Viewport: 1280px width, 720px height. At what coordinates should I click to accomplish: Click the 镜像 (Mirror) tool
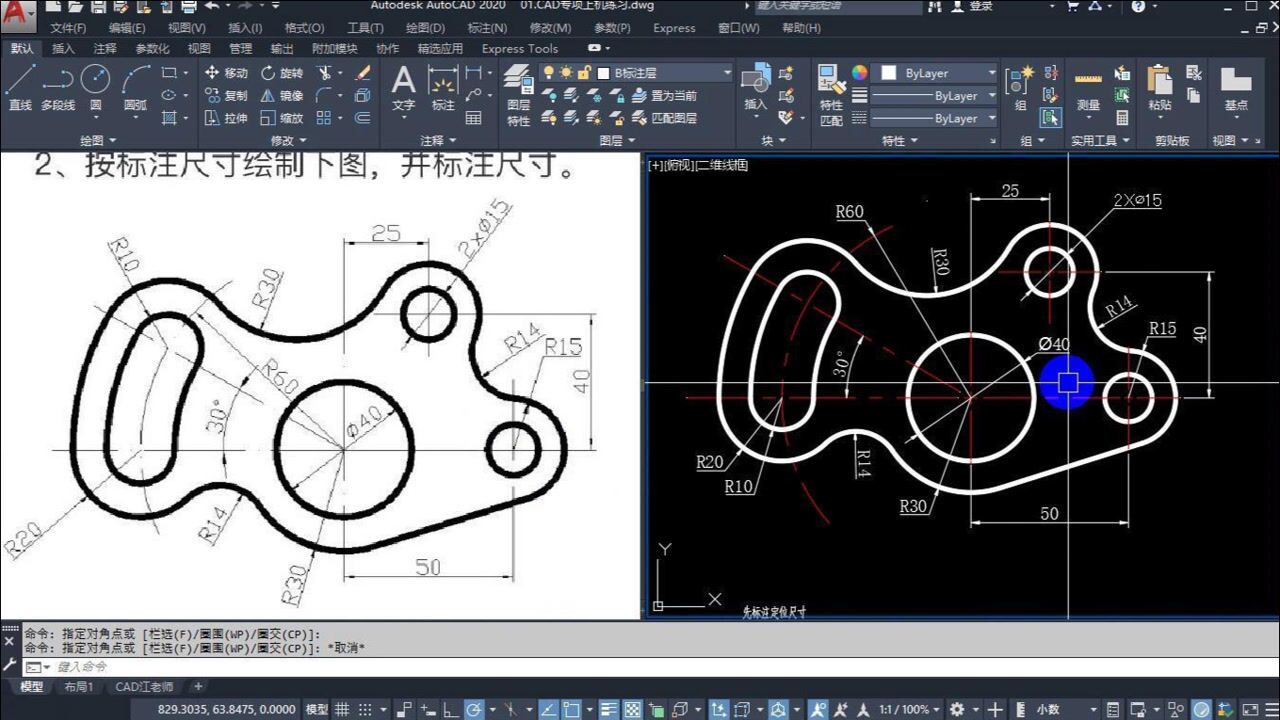pyautogui.click(x=282, y=96)
